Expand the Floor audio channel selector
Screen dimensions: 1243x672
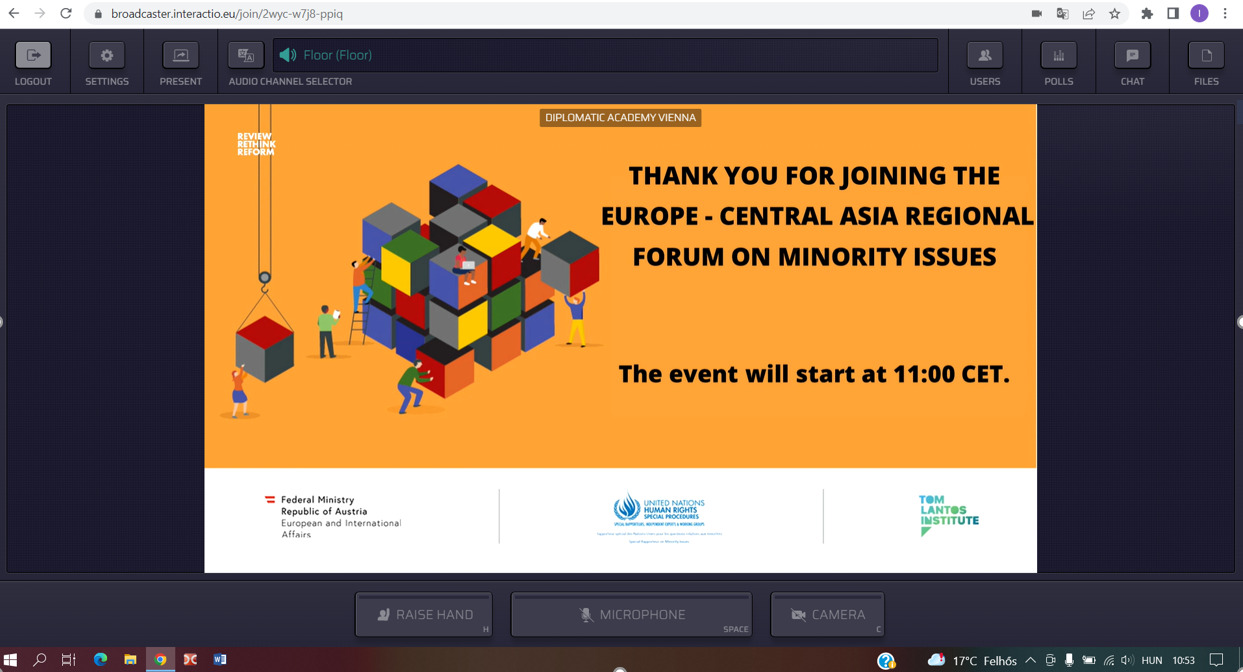pos(605,55)
